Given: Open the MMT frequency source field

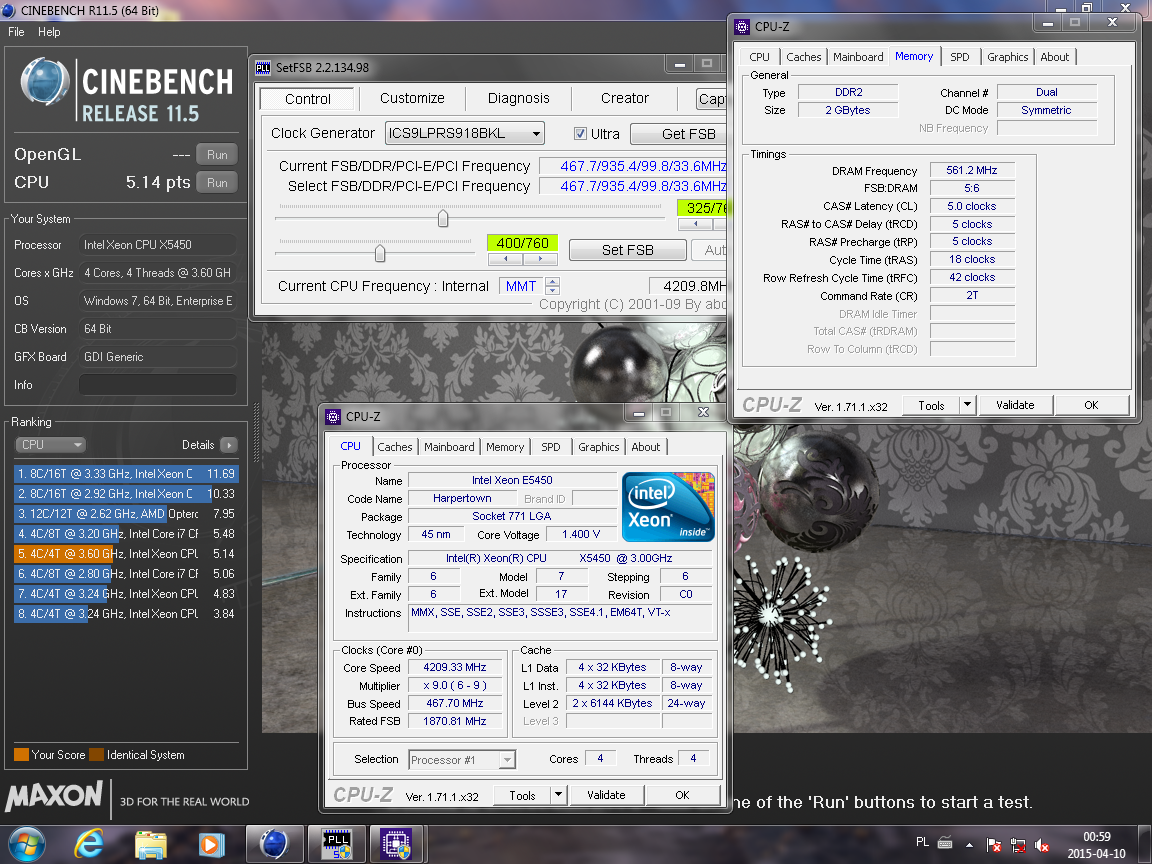Looking at the screenshot, I should 522,286.
